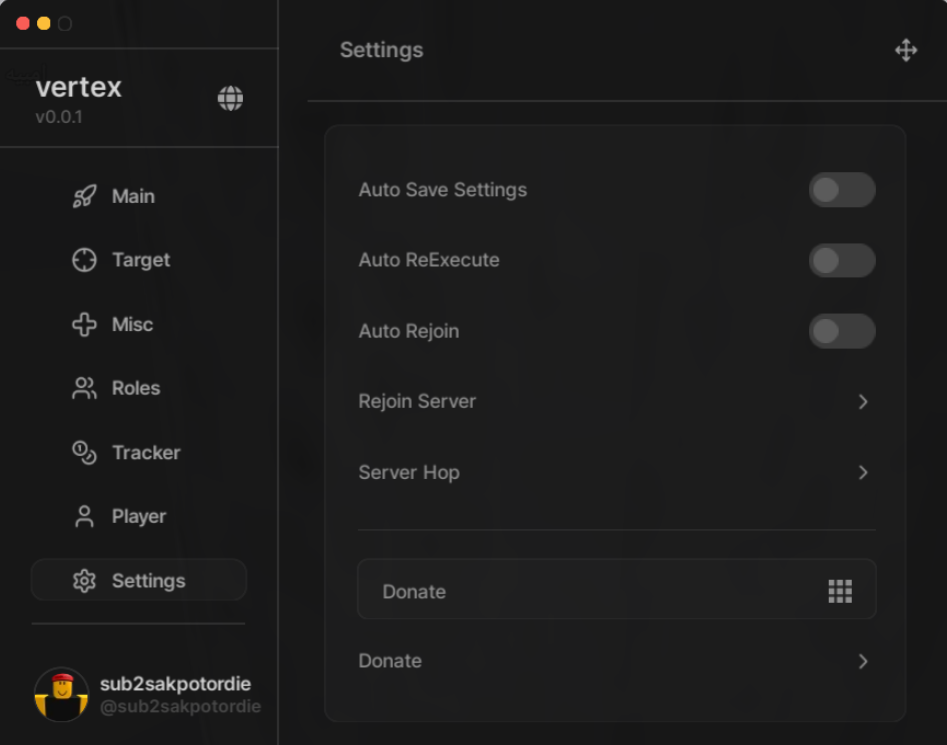The image size is (947, 745).
Task: Open the Misc tab label
Action: pyautogui.click(x=132, y=324)
